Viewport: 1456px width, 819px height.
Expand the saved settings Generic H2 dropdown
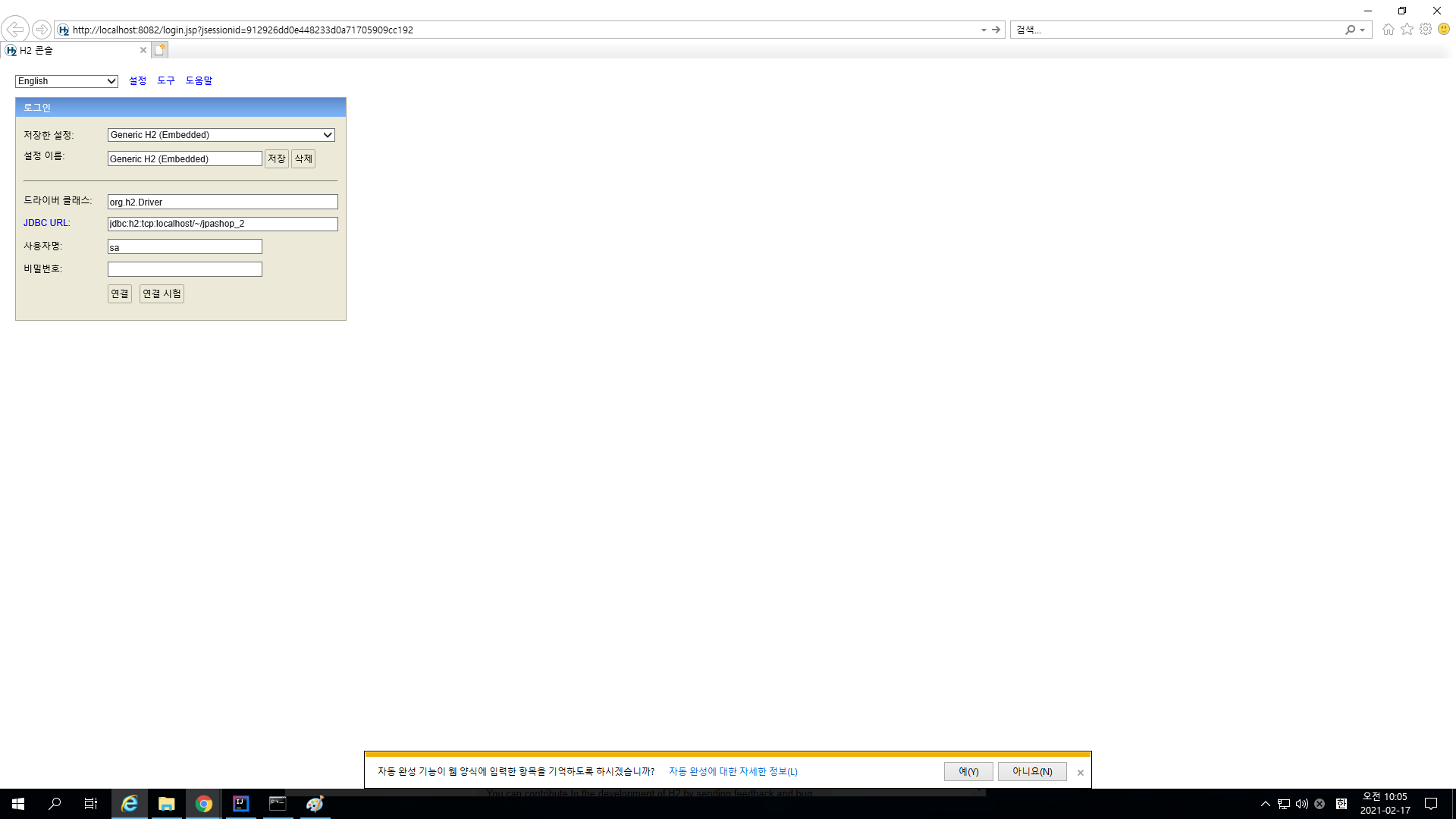point(221,135)
